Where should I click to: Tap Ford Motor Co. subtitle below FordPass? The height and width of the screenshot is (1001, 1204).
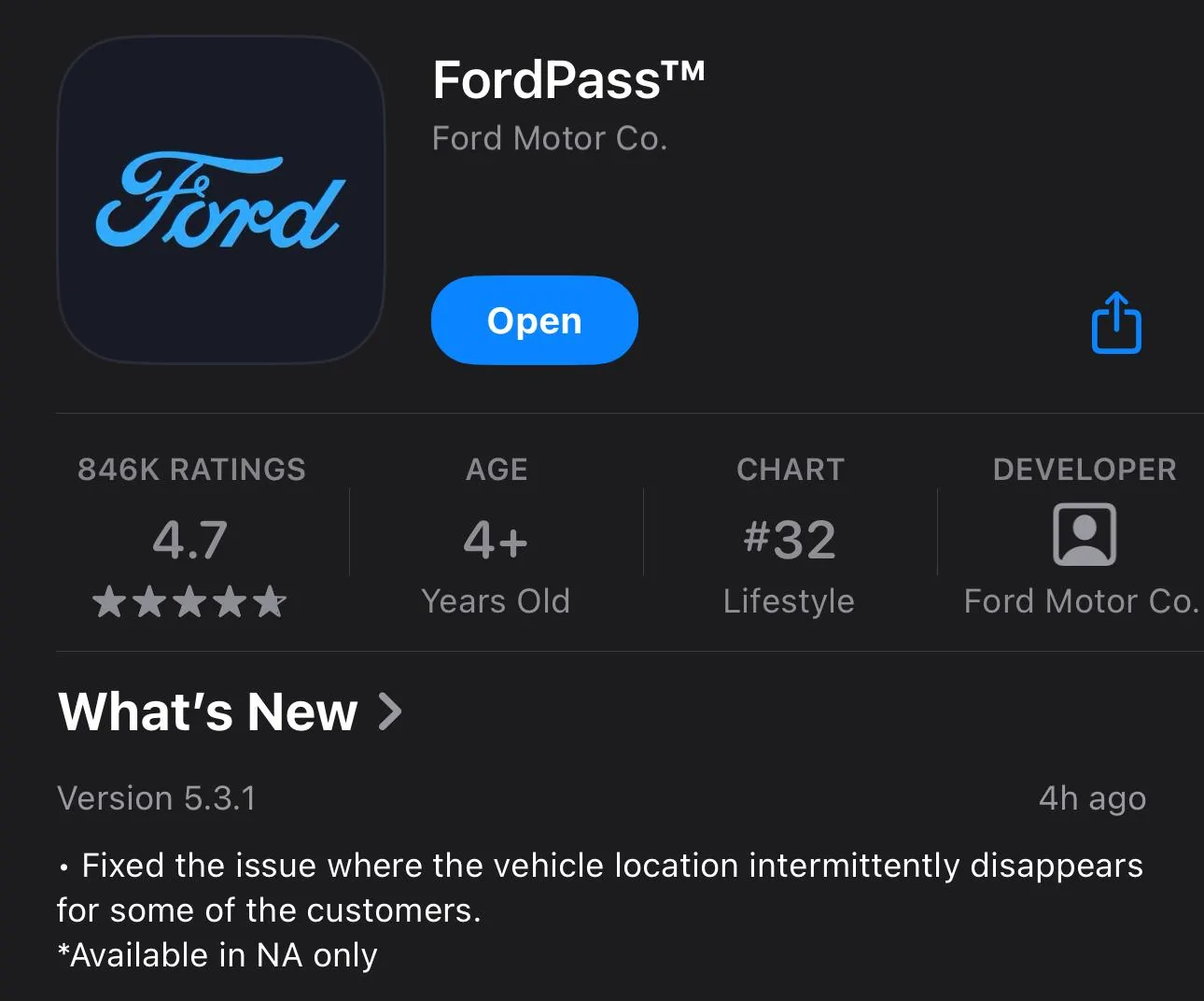coord(549,139)
